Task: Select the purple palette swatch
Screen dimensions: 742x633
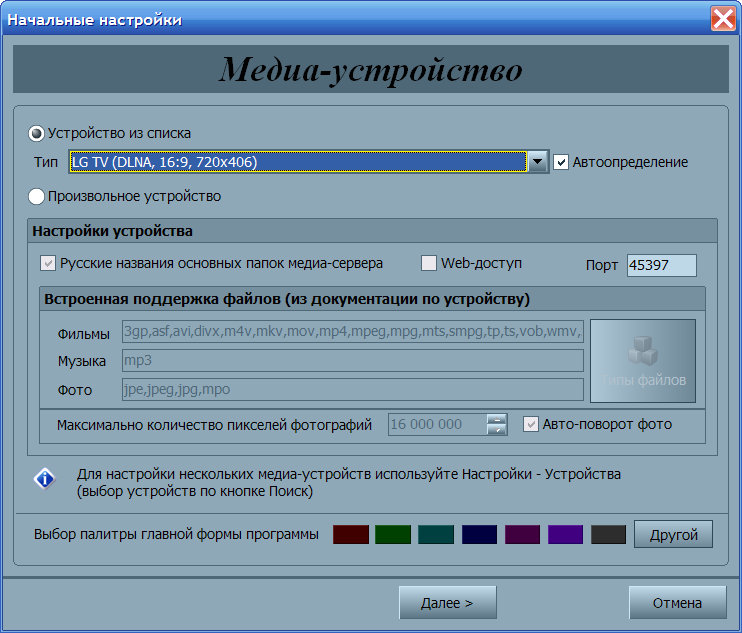Action: pyautogui.click(x=565, y=535)
